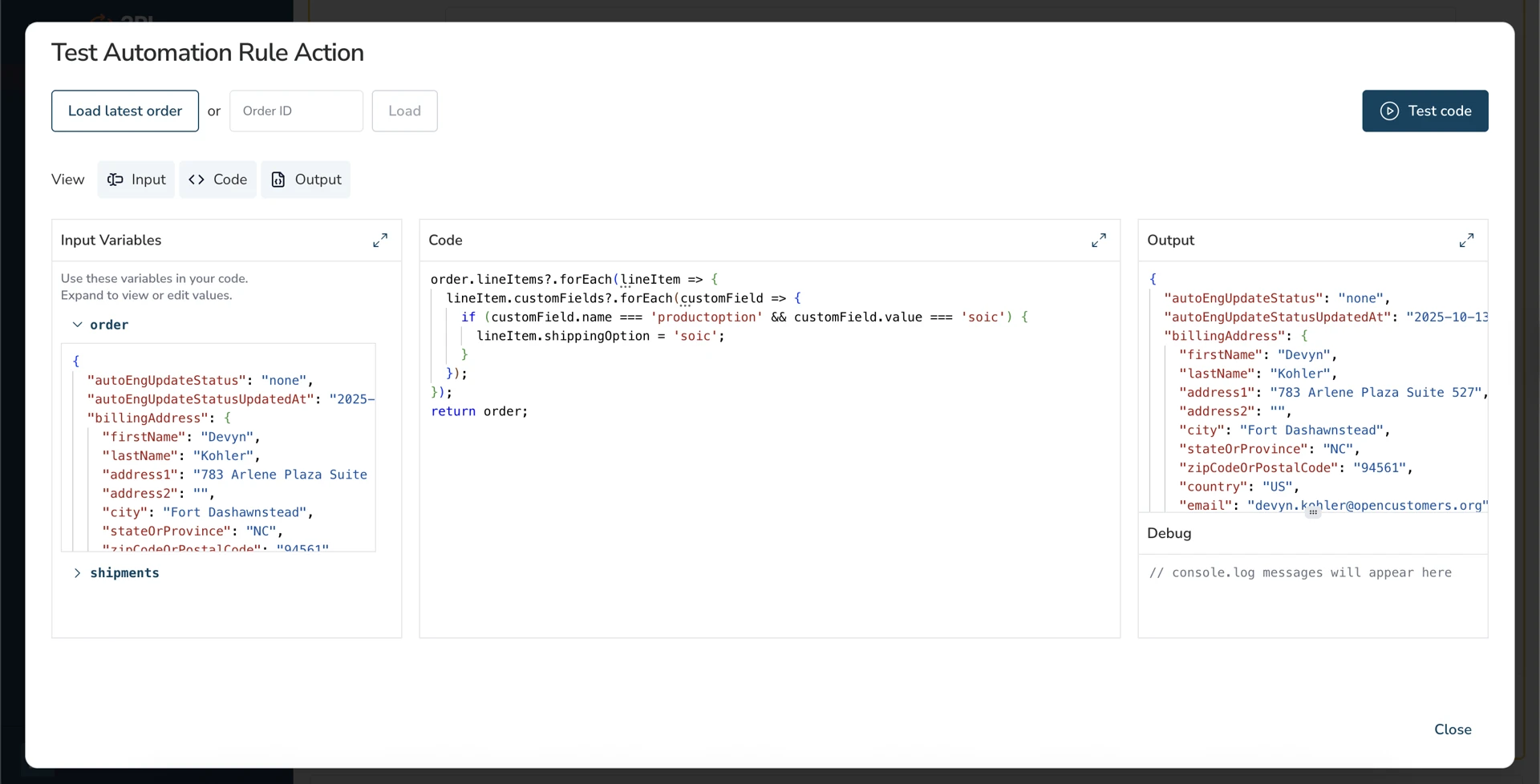Screen dimensions: 1540x784
Task: Click Load latest order button
Action: click(125, 111)
